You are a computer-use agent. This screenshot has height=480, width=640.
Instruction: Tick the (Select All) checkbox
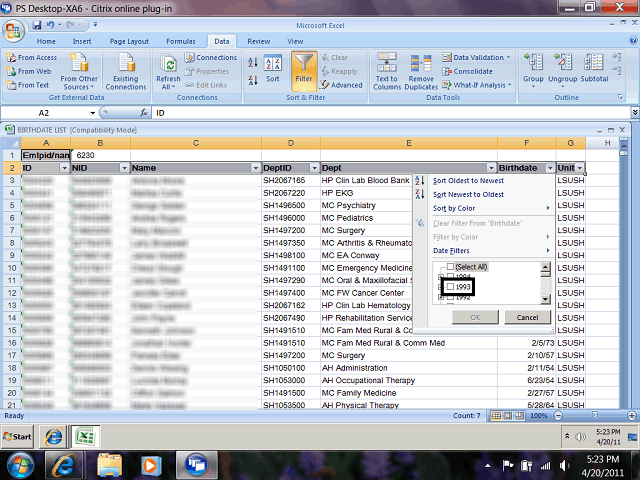click(450, 267)
